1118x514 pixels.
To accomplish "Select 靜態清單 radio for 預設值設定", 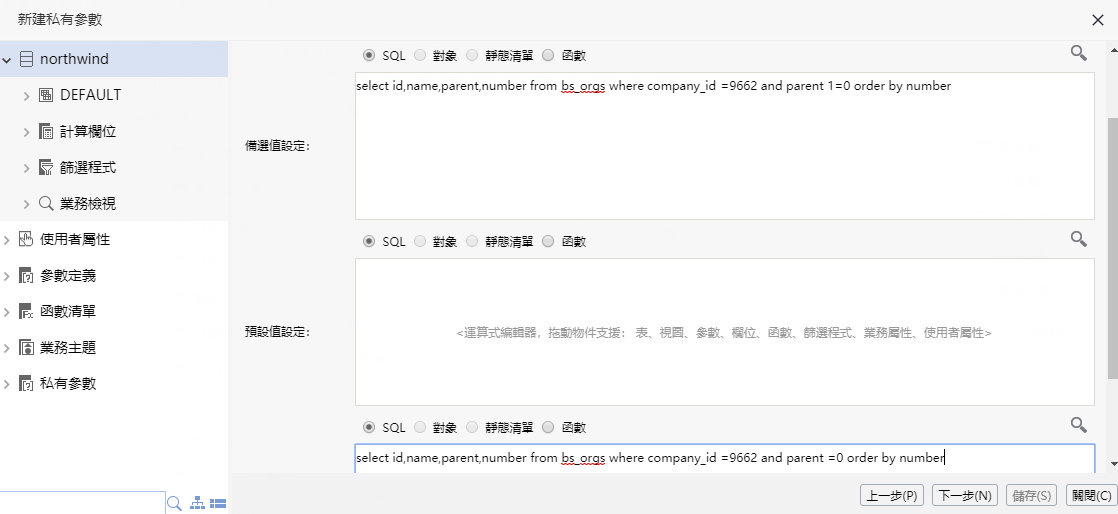I will [472, 242].
